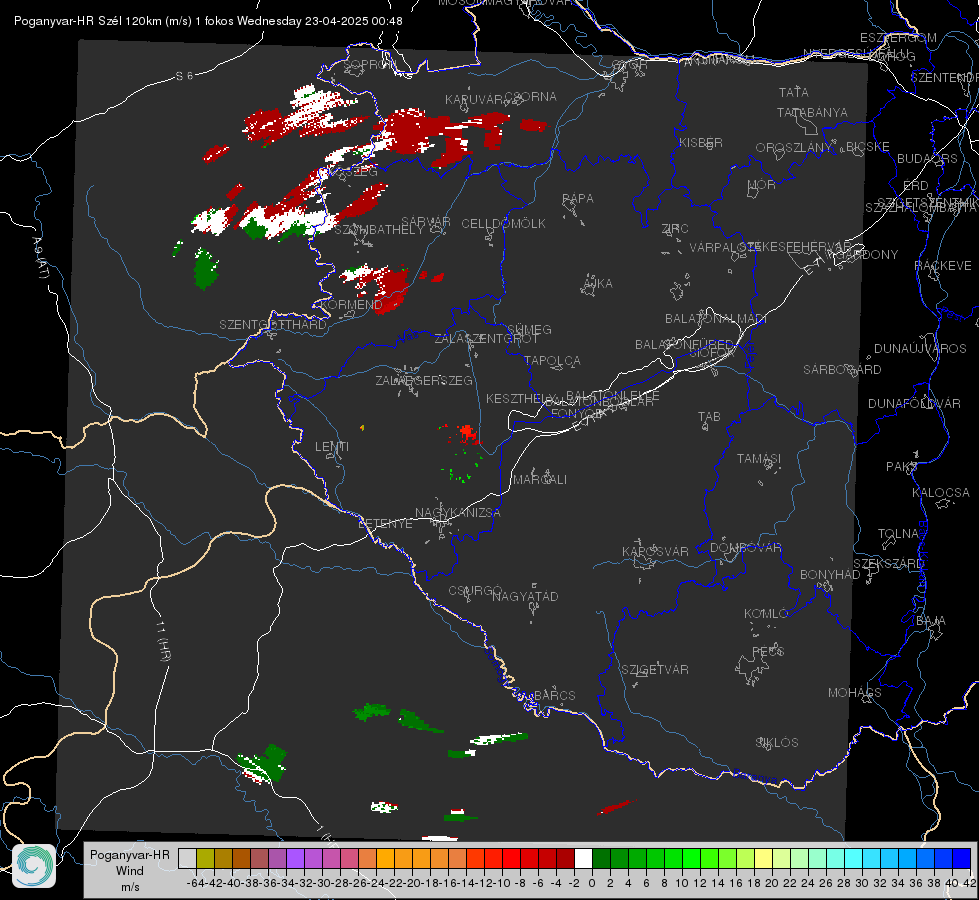Click the SZENTGOTTHARD city label
Screen dimensions: 979x900
(273, 325)
